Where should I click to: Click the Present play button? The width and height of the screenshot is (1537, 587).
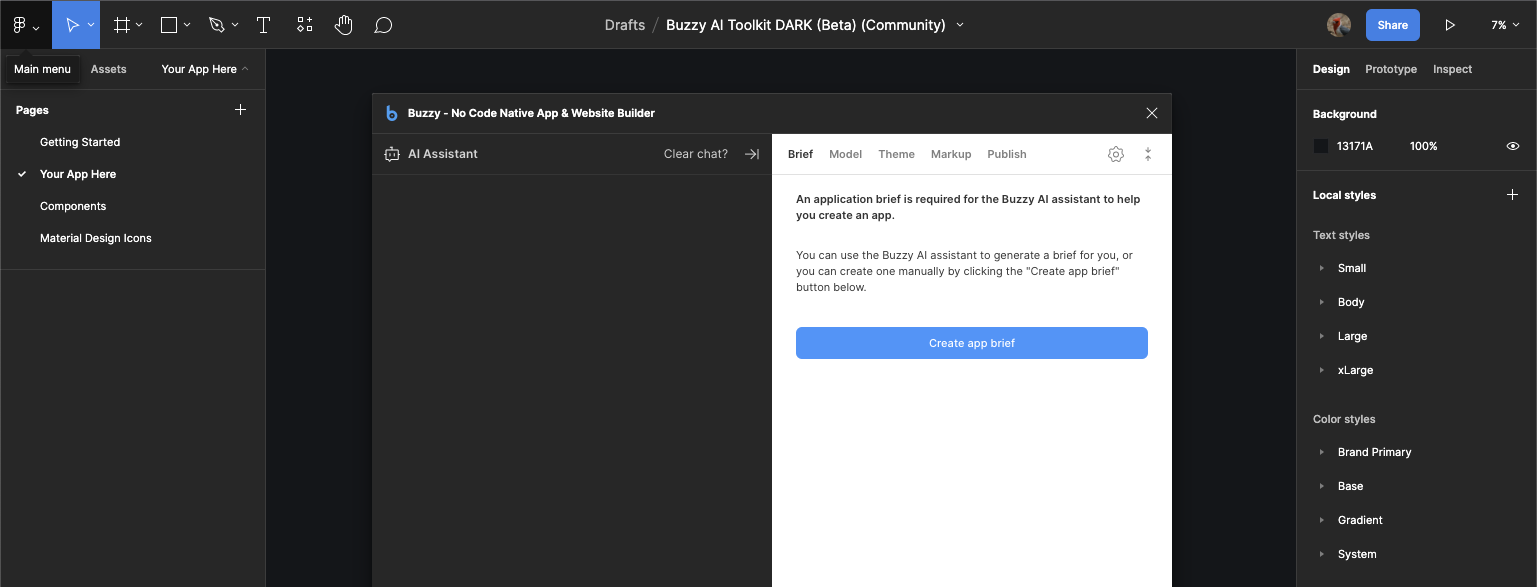(1450, 25)
